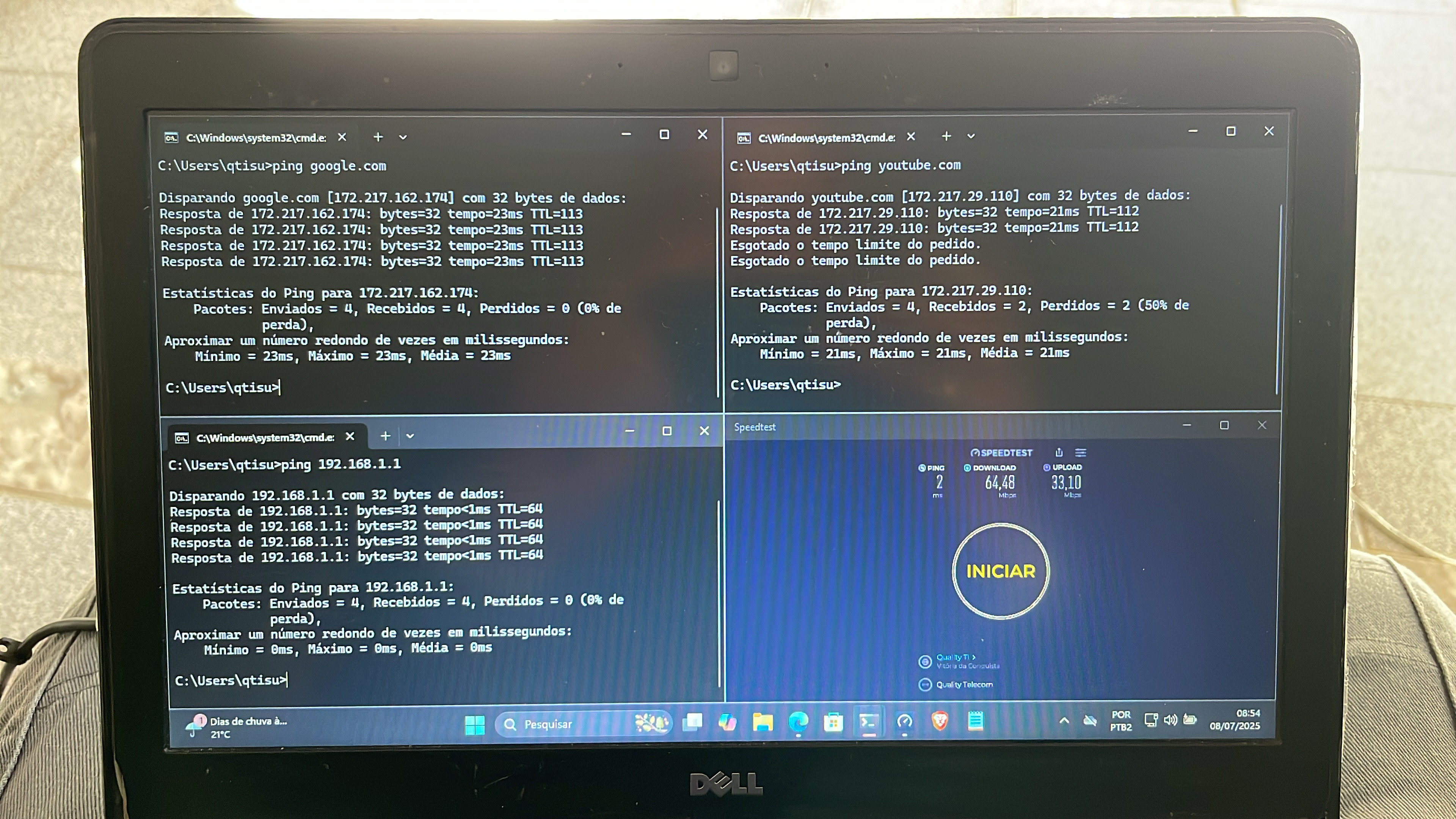Screen dimensions: 1456x819
Task: Open tab dropdown in google.com ping terminal
Action: coord(403,137)
